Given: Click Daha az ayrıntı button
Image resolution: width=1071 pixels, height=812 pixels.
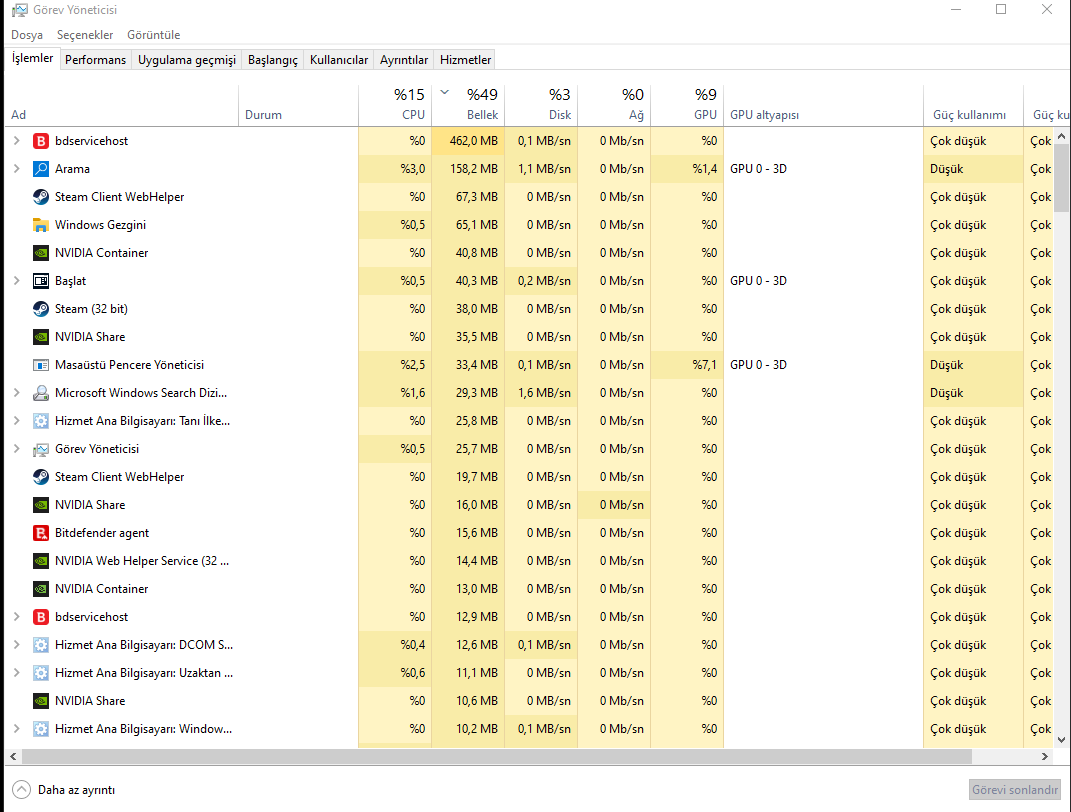Looking at the screenshot, I should click(x=64, y=790).
